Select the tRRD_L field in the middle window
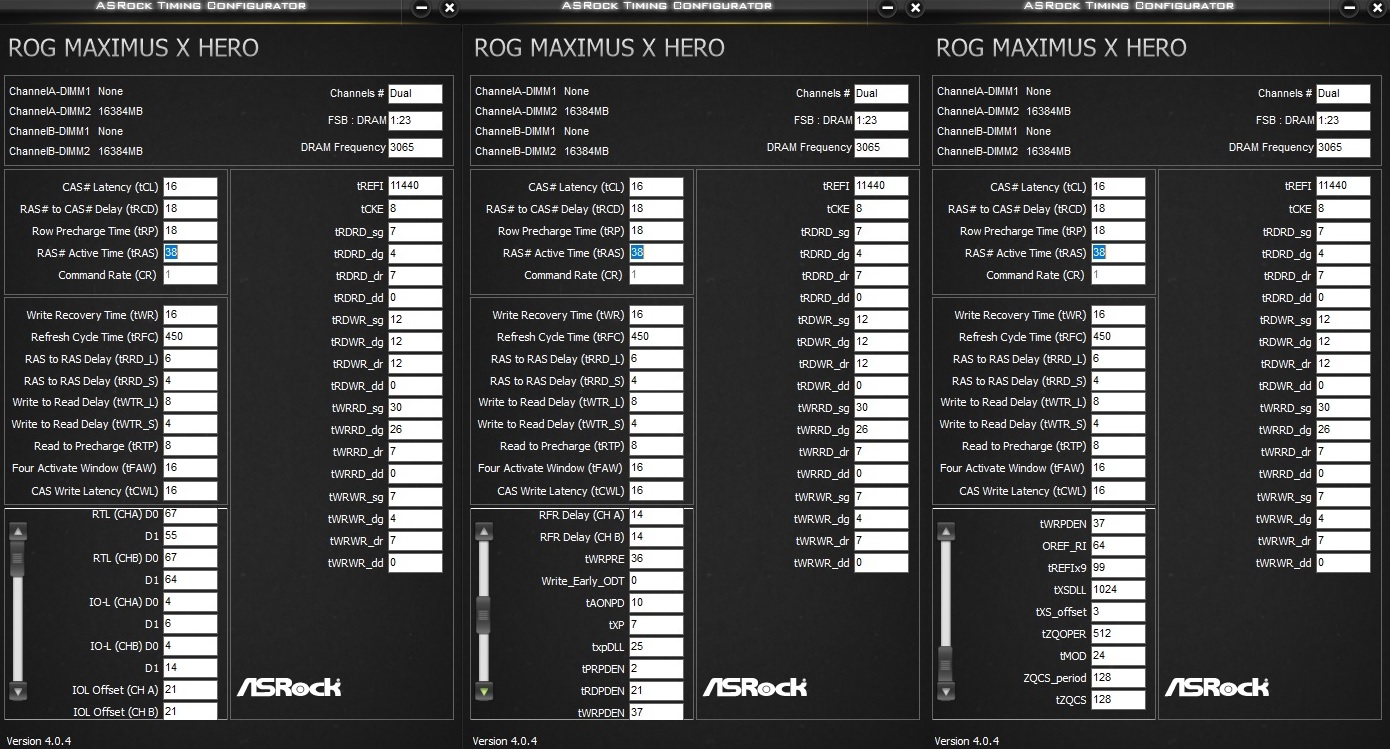 pos(656,359)
